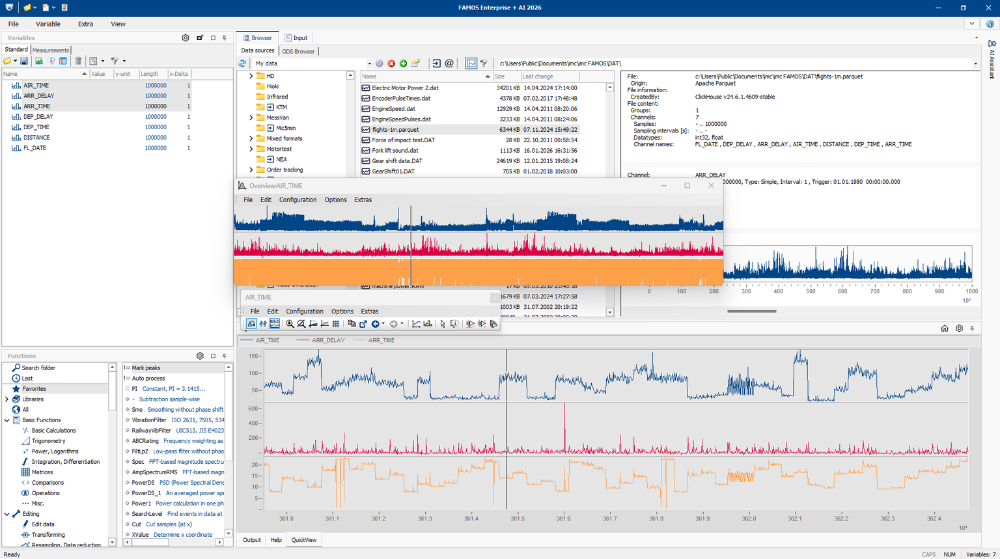1000x559 pixels.
Task: Click the zoom magnifier icon in curve toolbar
Action: (x=290, y=324)
